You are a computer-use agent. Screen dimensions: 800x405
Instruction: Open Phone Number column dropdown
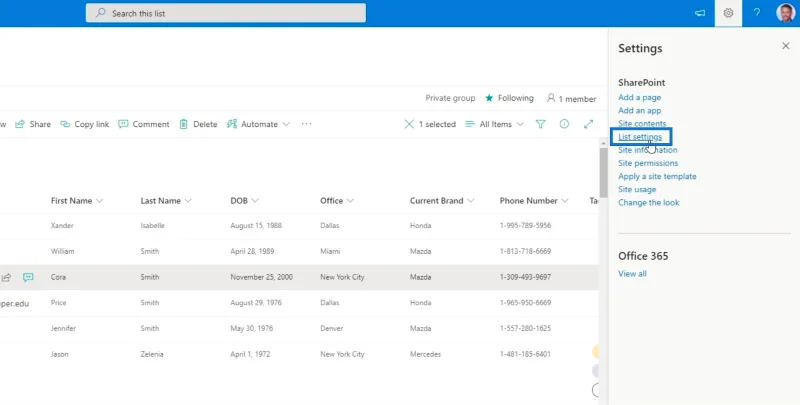[x=565, y=201]
